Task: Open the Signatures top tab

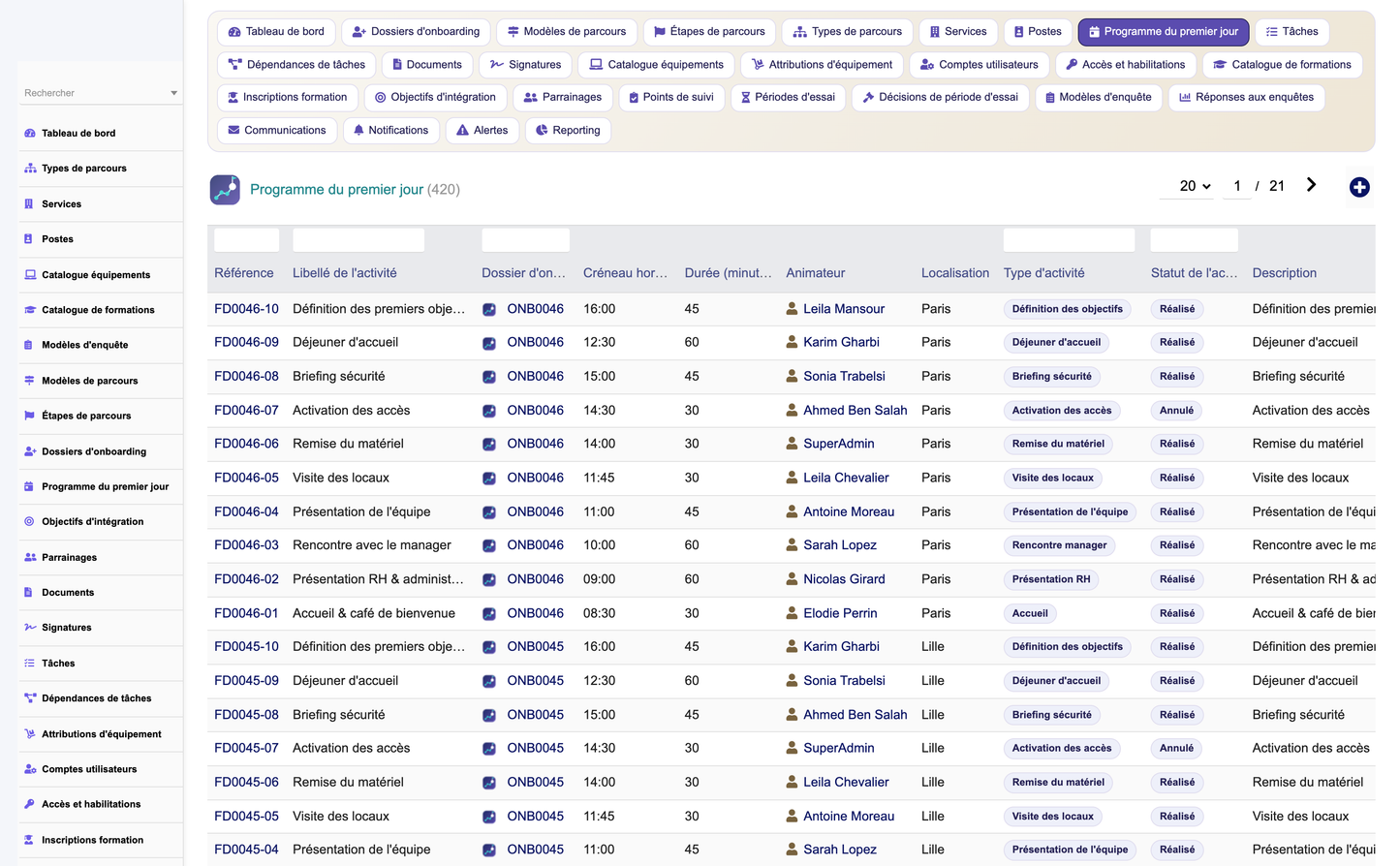Action: click(525, 65)
